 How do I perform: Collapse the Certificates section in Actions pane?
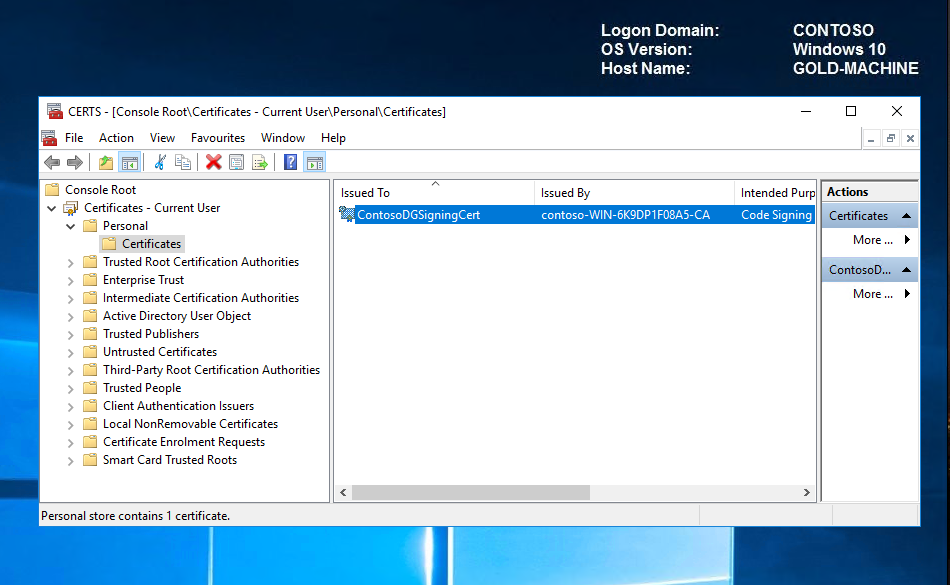[x=906, y=216]
